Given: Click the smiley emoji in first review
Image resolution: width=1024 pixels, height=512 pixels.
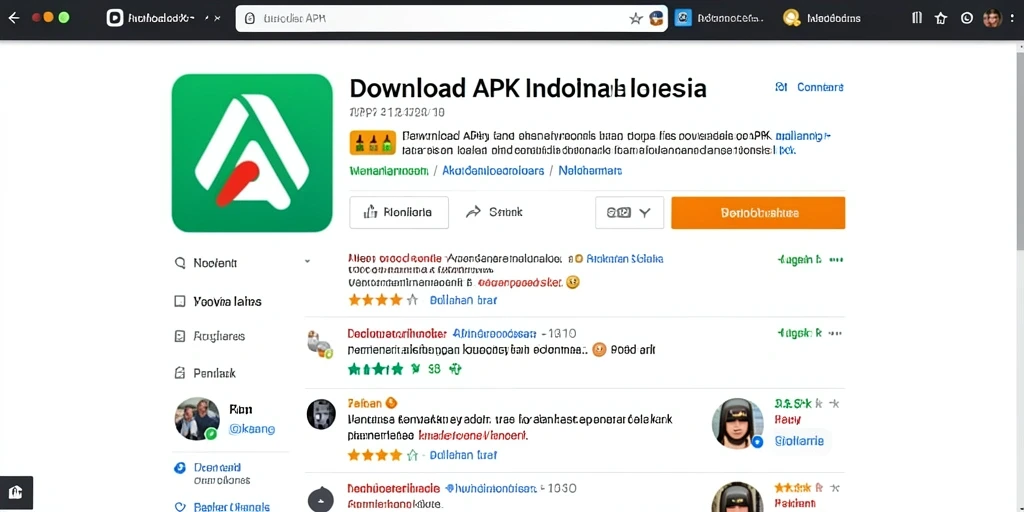Looking at the screenshot, I should tap(573, 283).
